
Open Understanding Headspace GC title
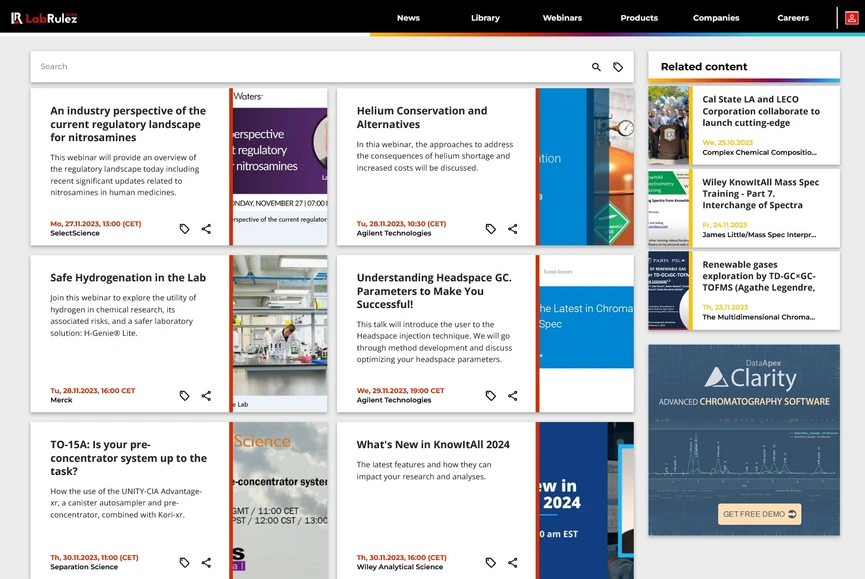[434, 291]
